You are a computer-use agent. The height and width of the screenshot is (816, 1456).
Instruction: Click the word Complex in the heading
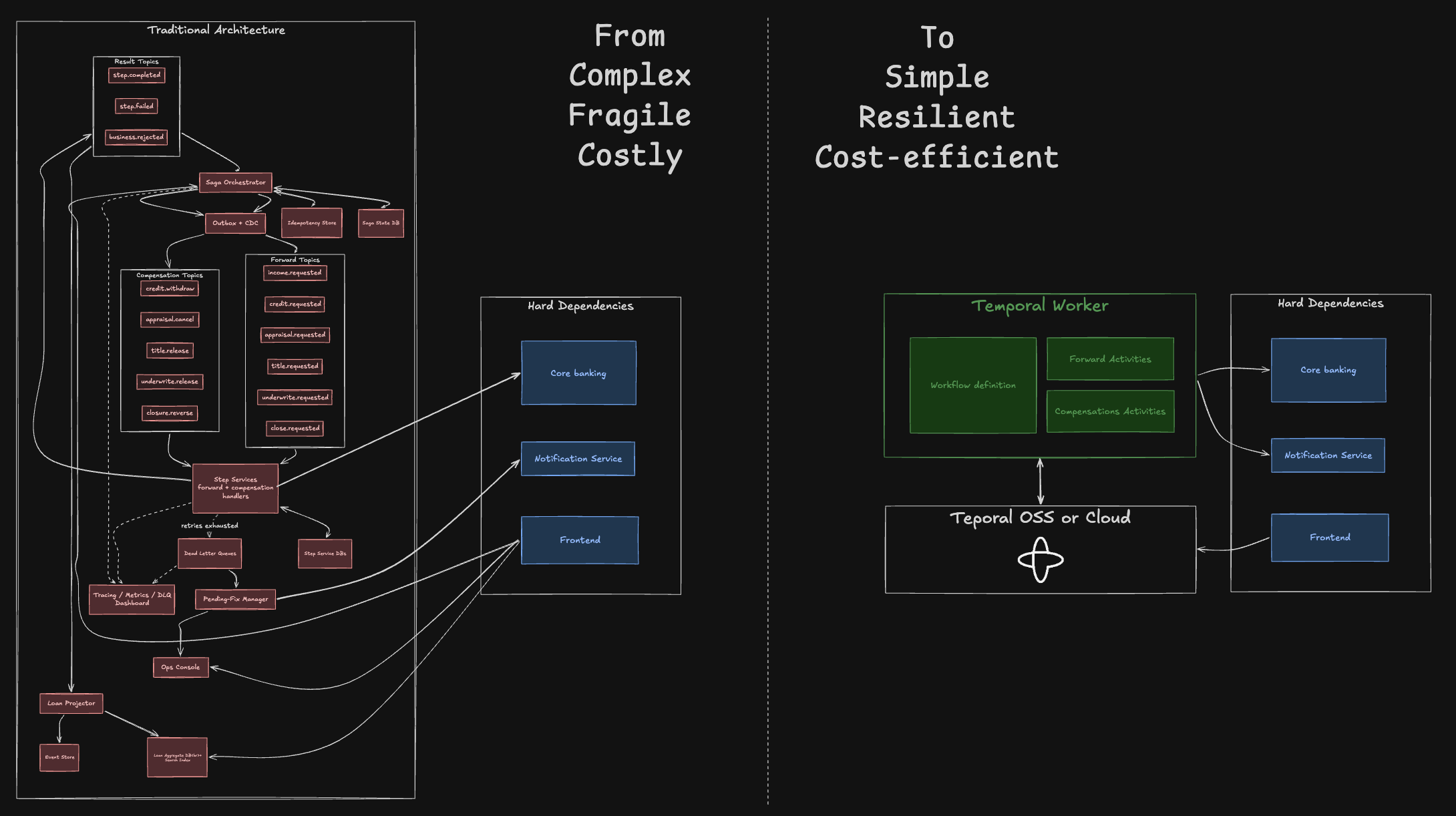point(629,75)
